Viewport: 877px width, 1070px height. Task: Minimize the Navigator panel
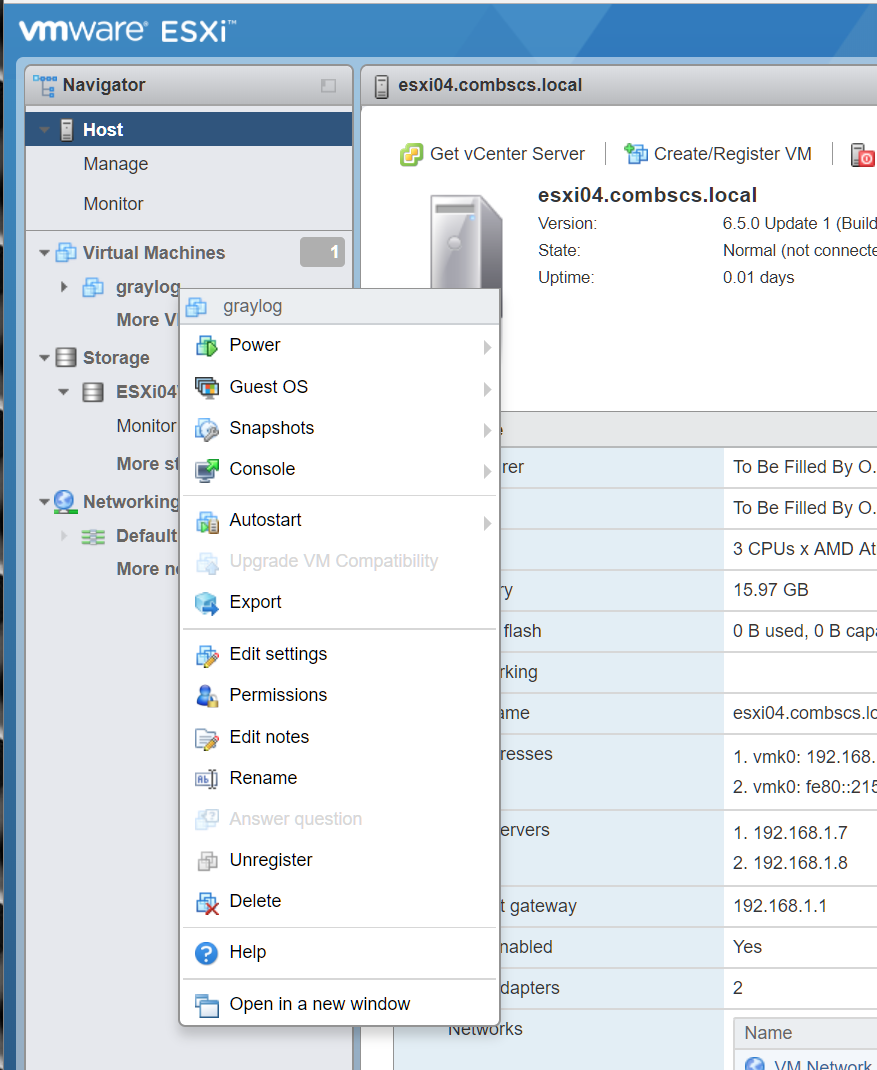point(328,85)
